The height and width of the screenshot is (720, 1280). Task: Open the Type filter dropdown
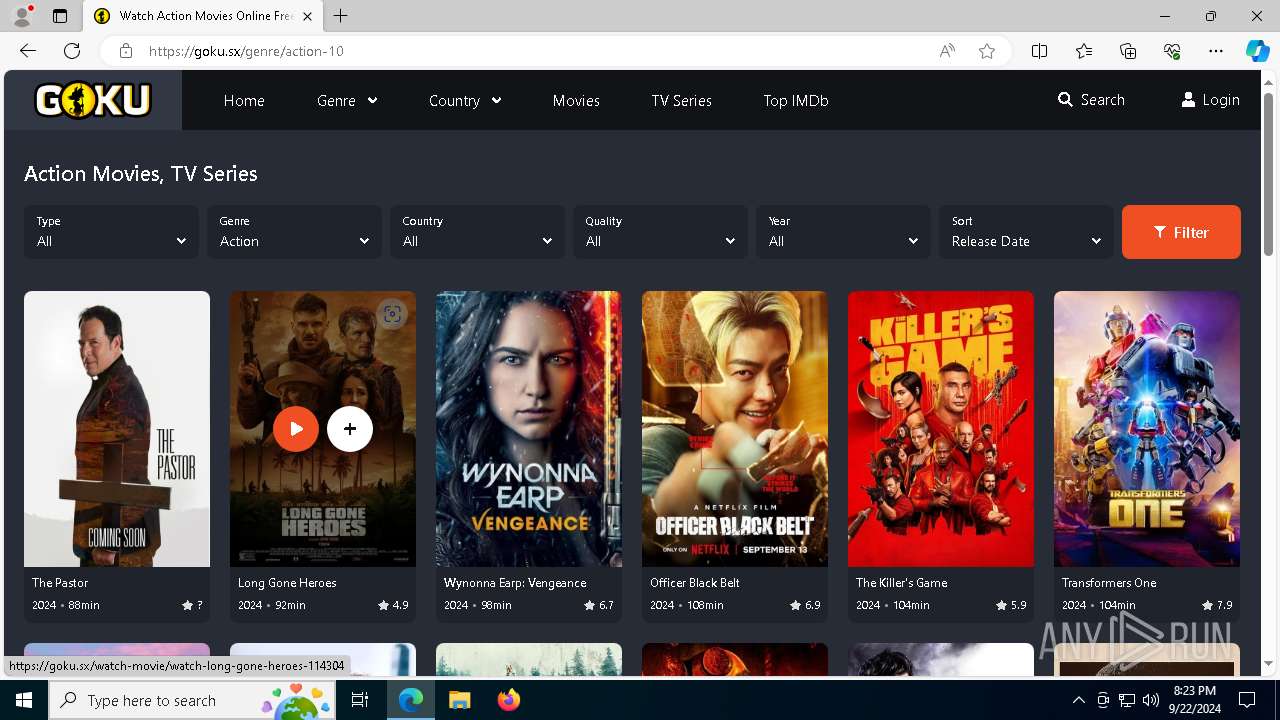pos(111,232)
